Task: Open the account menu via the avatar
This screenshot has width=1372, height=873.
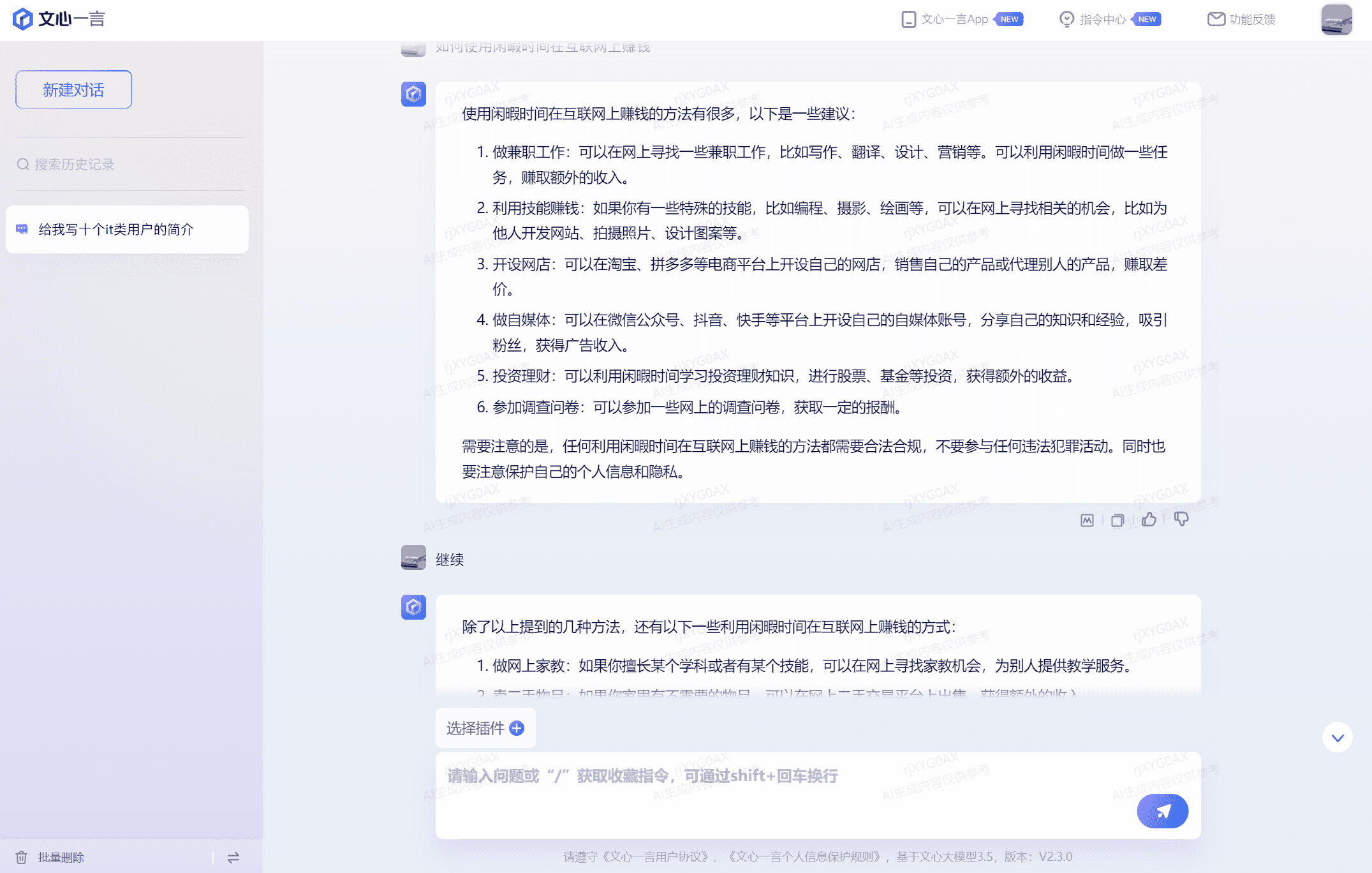Action: tap(1336, 19)
